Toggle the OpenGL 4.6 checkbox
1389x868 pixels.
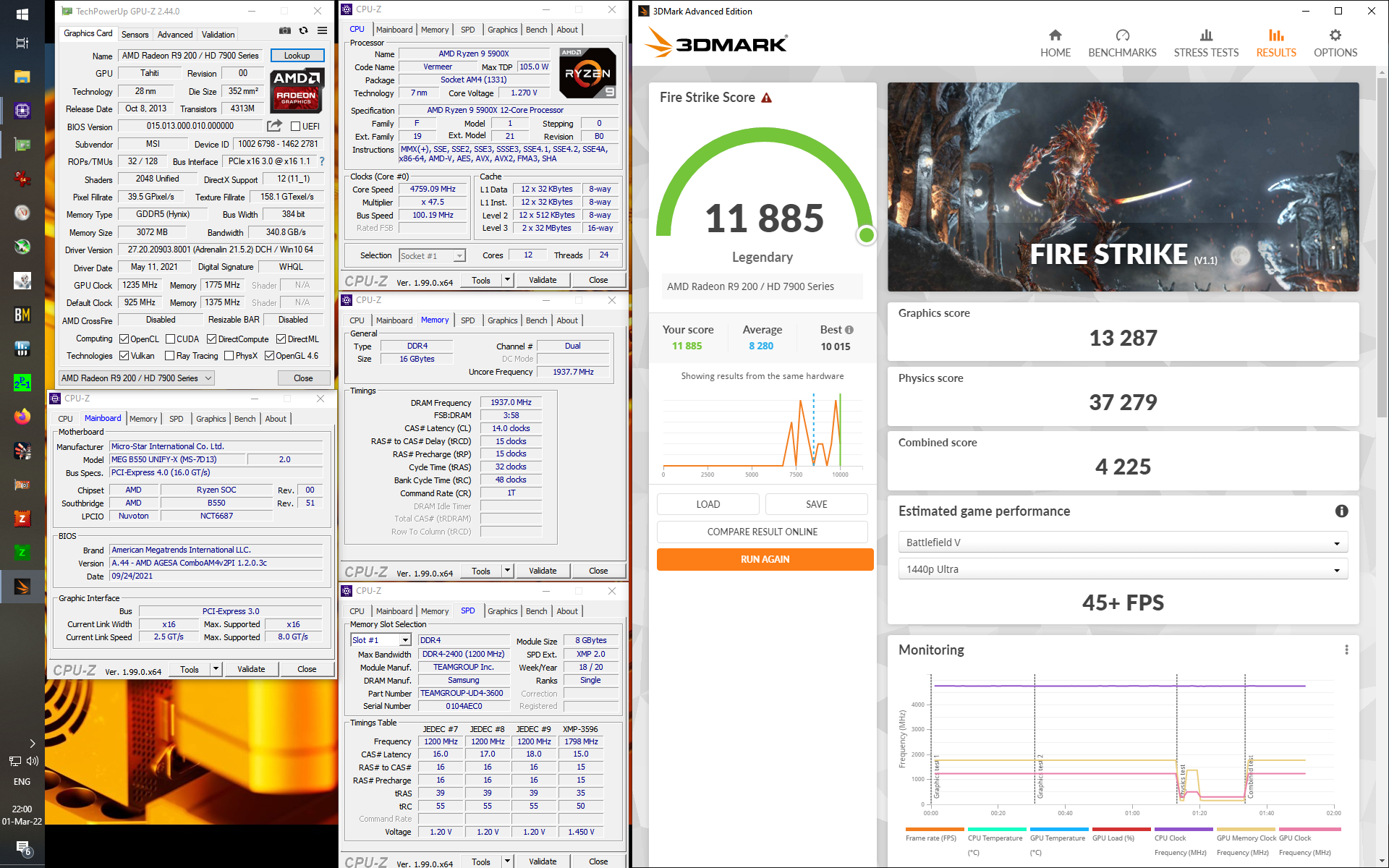point(269,356)
